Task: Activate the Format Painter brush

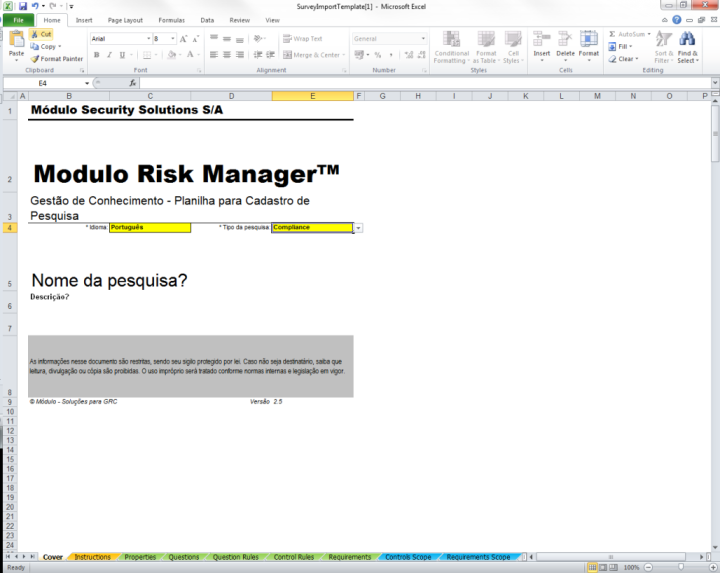Action: [34, 59]
